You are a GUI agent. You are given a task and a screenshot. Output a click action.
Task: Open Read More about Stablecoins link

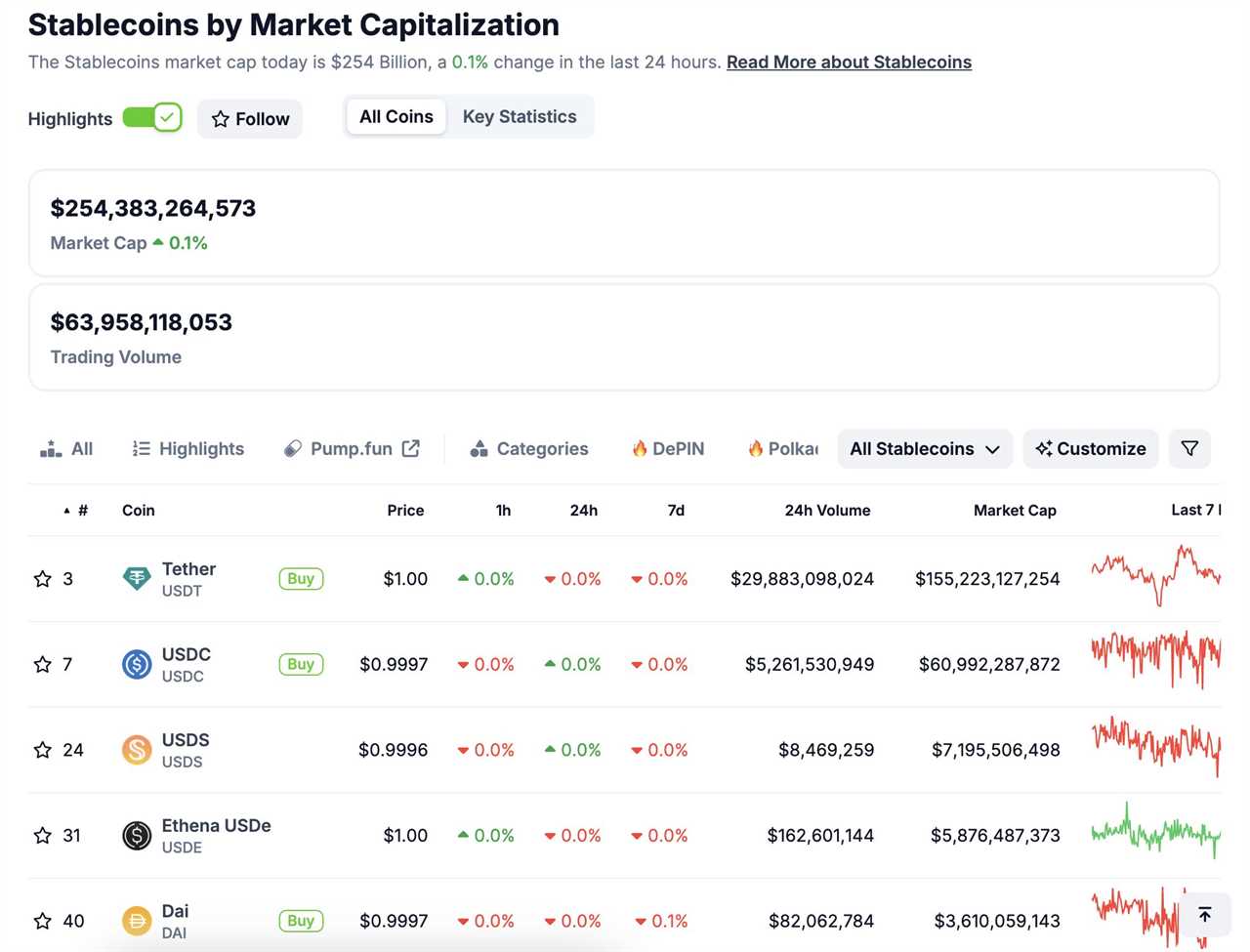click(x=849, y=62)
